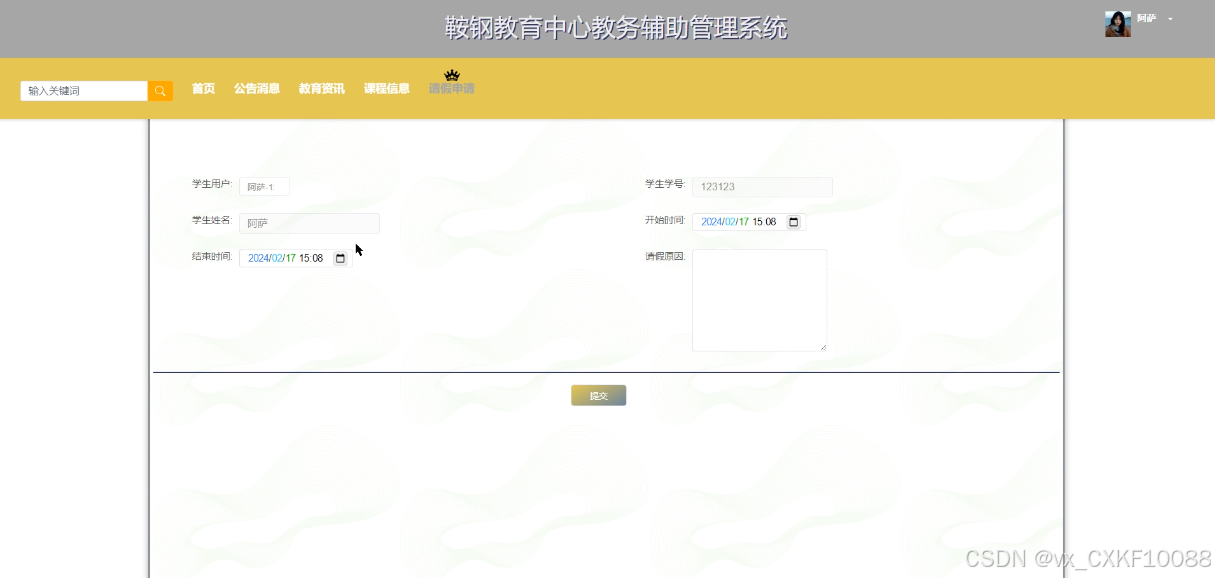This screenshot has height=578, width=1215.
Task: Open 公告消息 navigation item
Action: (257, 89)
